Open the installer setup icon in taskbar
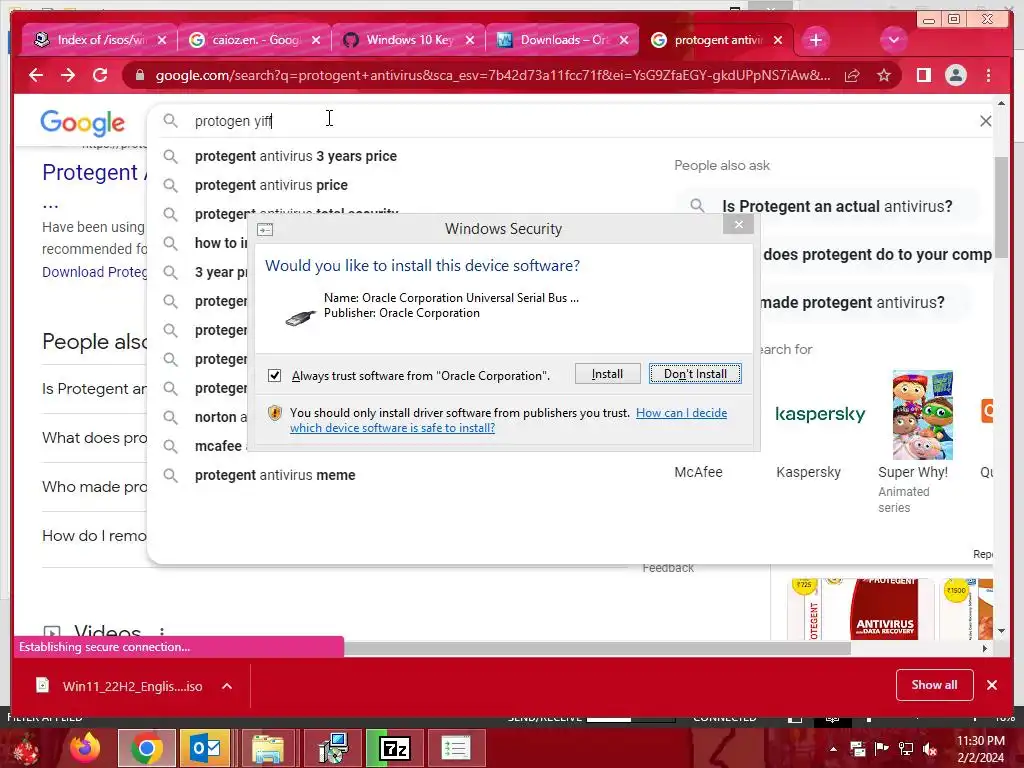Viewport: 1024px width, 768px height. (x=333, y=748)
